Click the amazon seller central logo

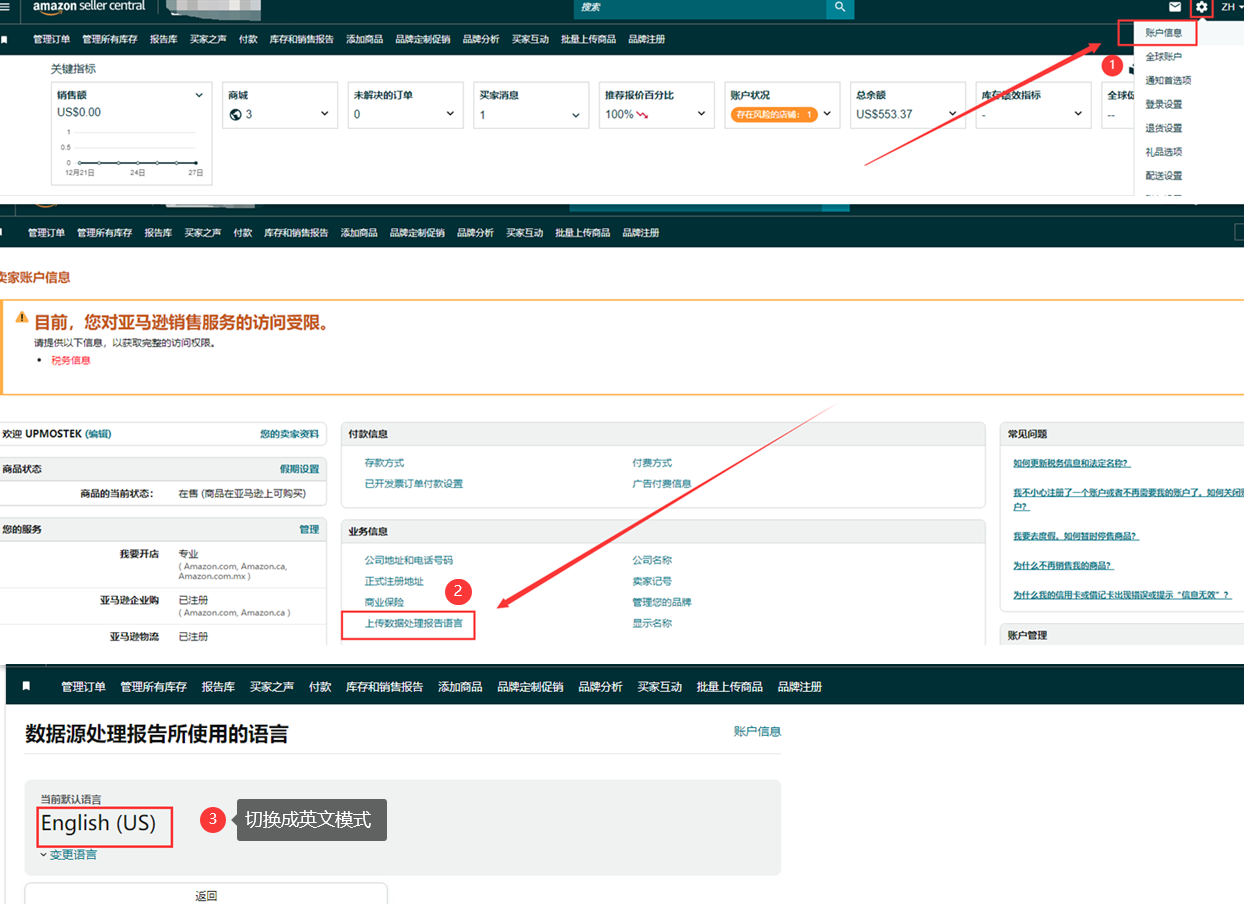[x=89, y=7]
